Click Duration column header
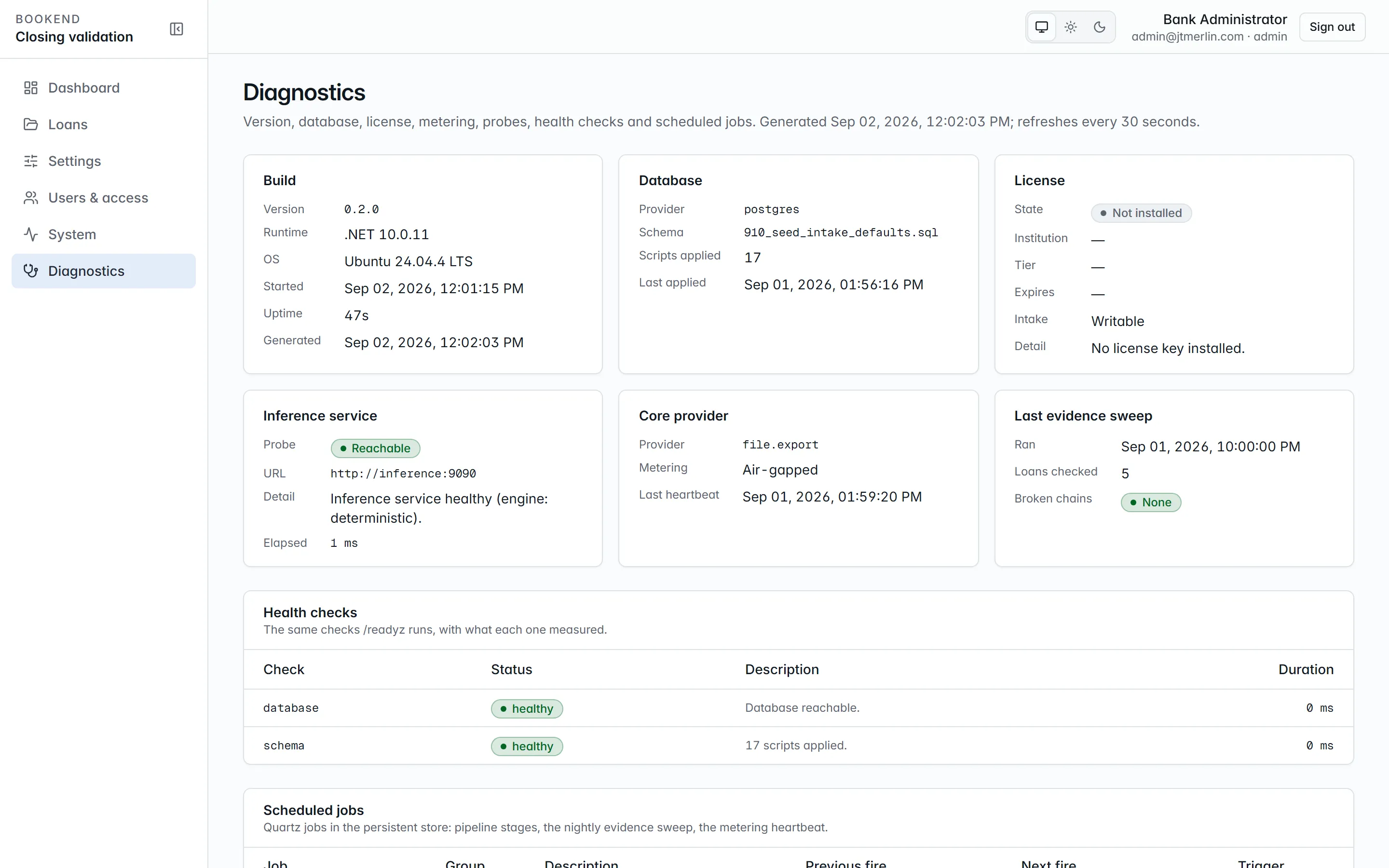The height and width of the screenshot is (868, 1389). [1306, 669]
